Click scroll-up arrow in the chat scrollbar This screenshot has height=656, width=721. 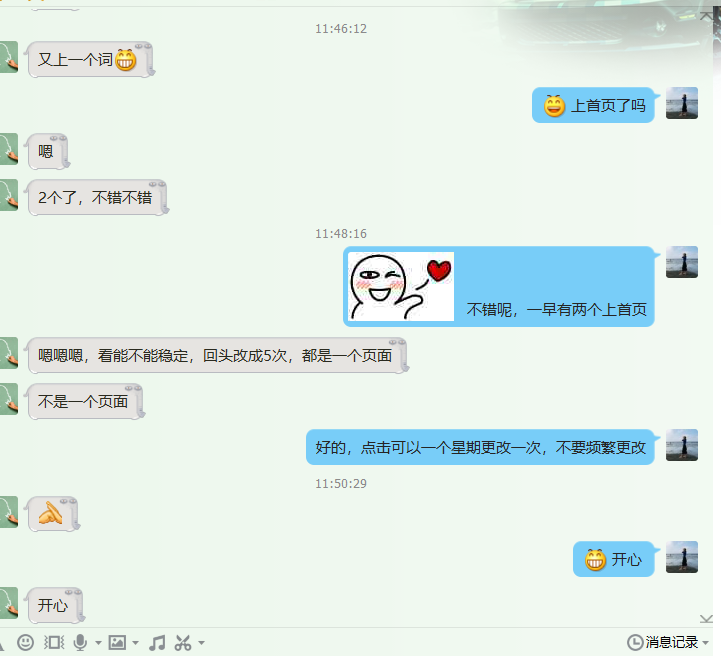point(706,16)
